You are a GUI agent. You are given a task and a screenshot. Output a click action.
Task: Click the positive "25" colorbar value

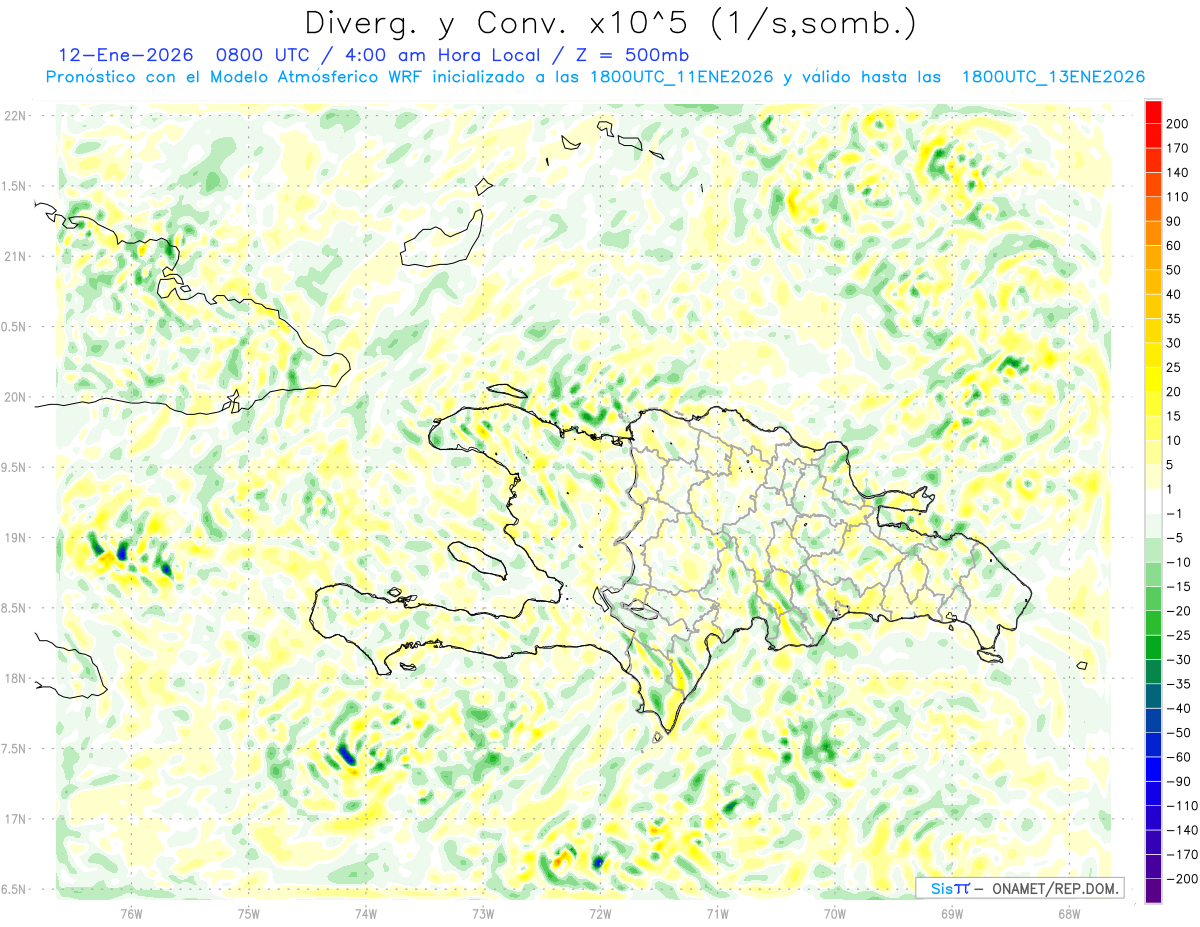tap(1175, 367)
